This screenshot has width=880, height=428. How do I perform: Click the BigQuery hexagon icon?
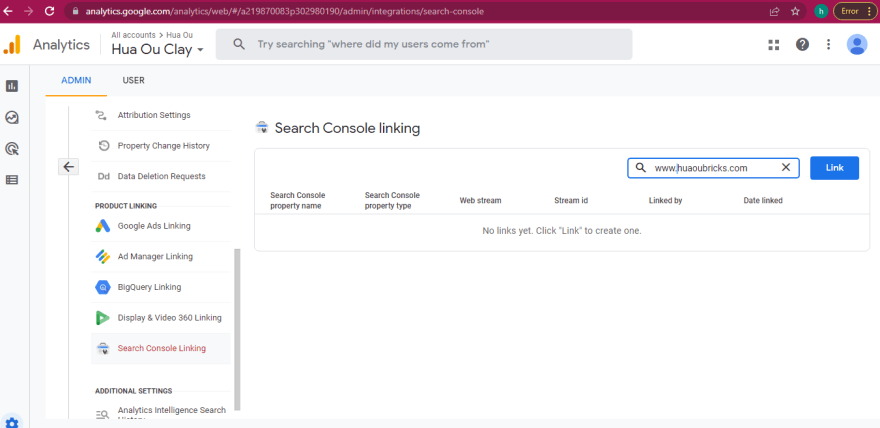click(103, 287)
